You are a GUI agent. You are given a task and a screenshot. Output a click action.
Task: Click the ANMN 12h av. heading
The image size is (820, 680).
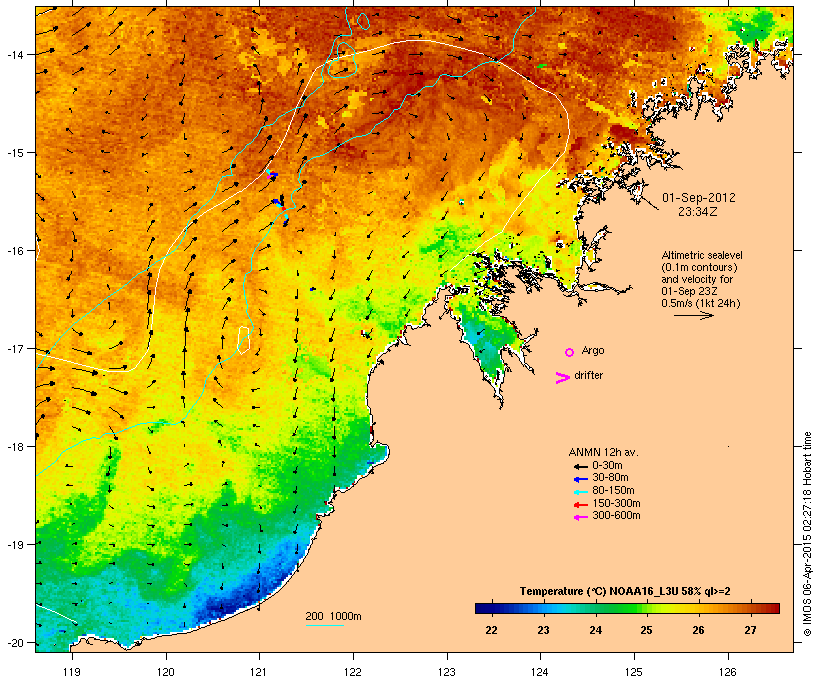point(603,453)
